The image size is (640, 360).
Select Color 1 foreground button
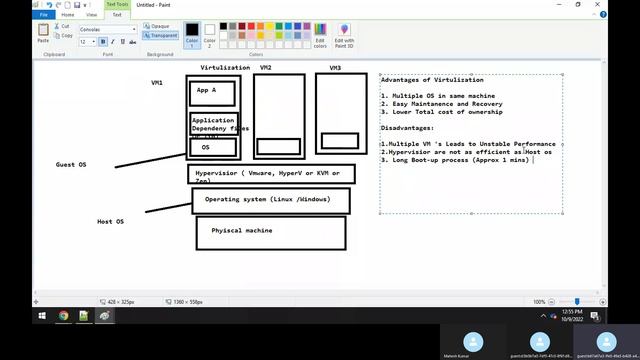[x=192, y=36]
